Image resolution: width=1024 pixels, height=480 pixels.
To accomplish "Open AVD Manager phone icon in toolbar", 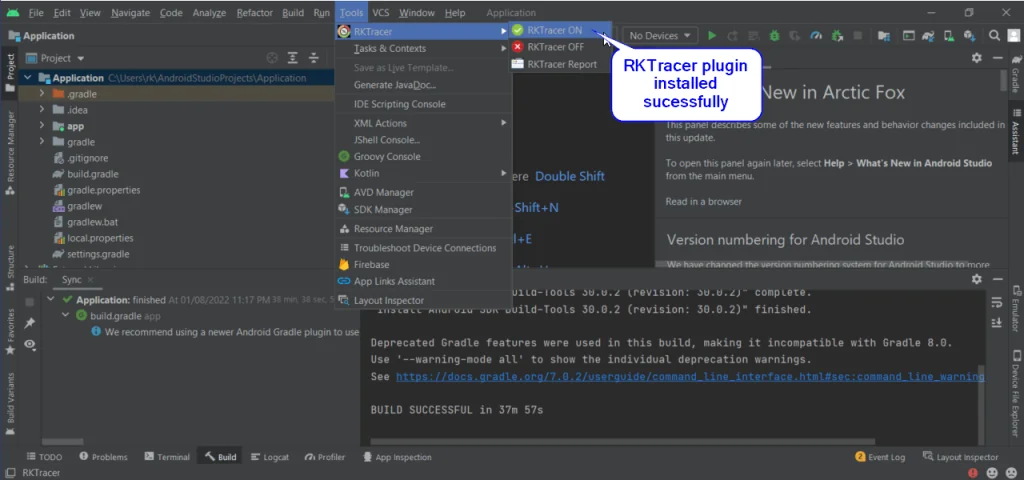I will tap(949, 36).
